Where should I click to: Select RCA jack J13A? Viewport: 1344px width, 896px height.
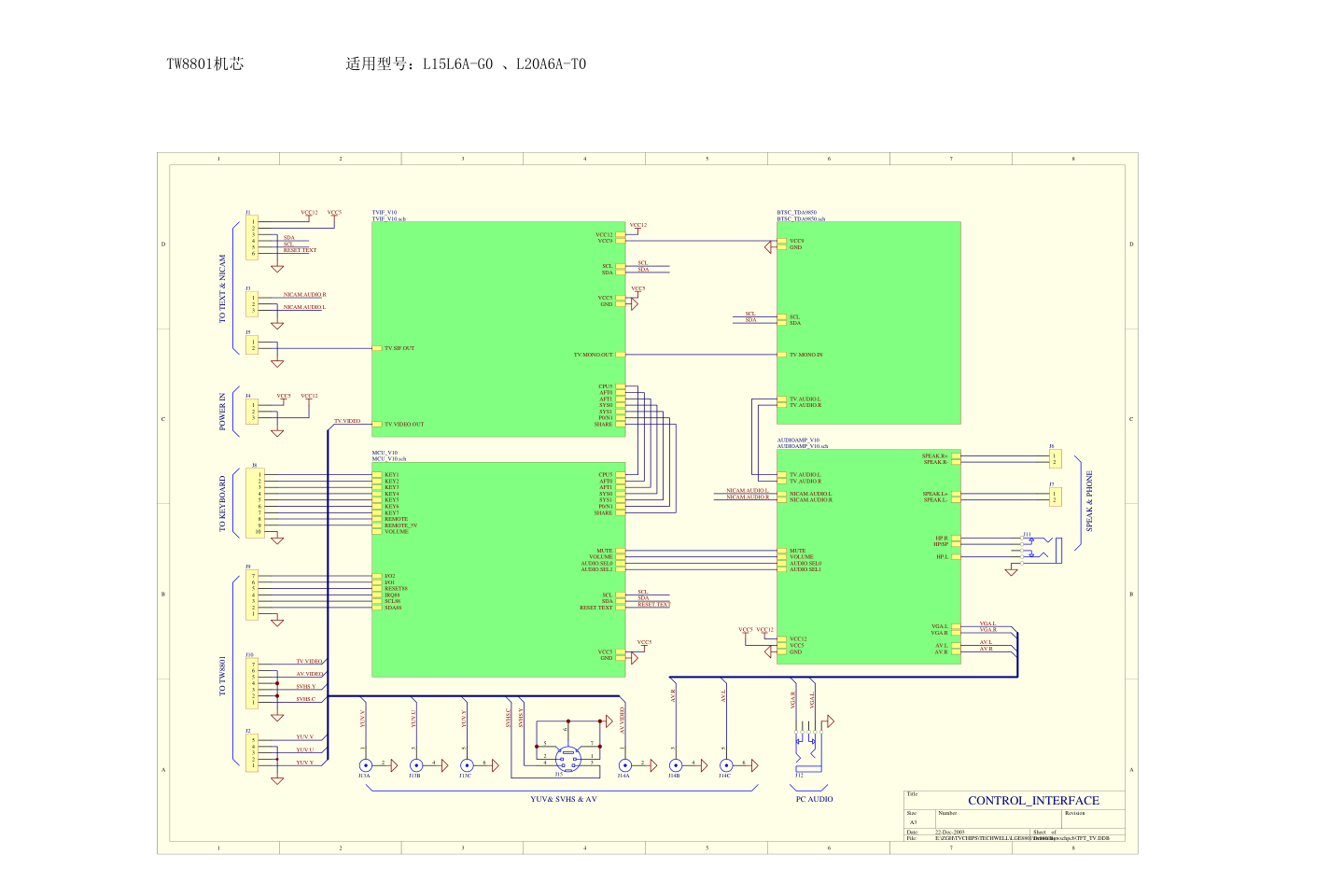365,764
